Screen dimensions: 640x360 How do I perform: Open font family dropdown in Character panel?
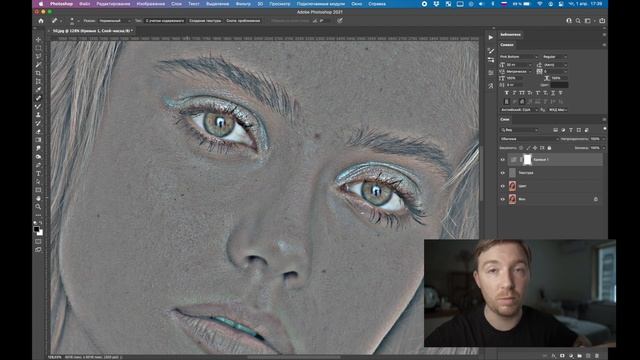519,57
